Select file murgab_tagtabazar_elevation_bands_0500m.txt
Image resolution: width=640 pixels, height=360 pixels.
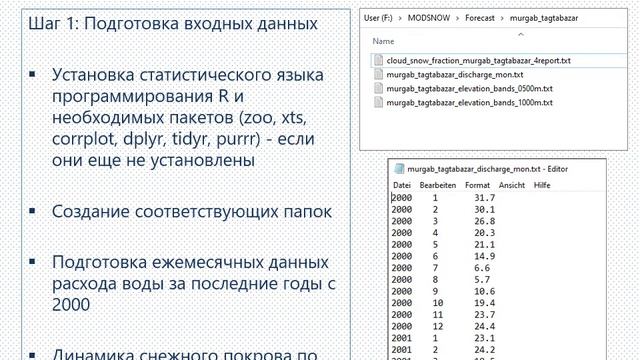tap(469, 88)
